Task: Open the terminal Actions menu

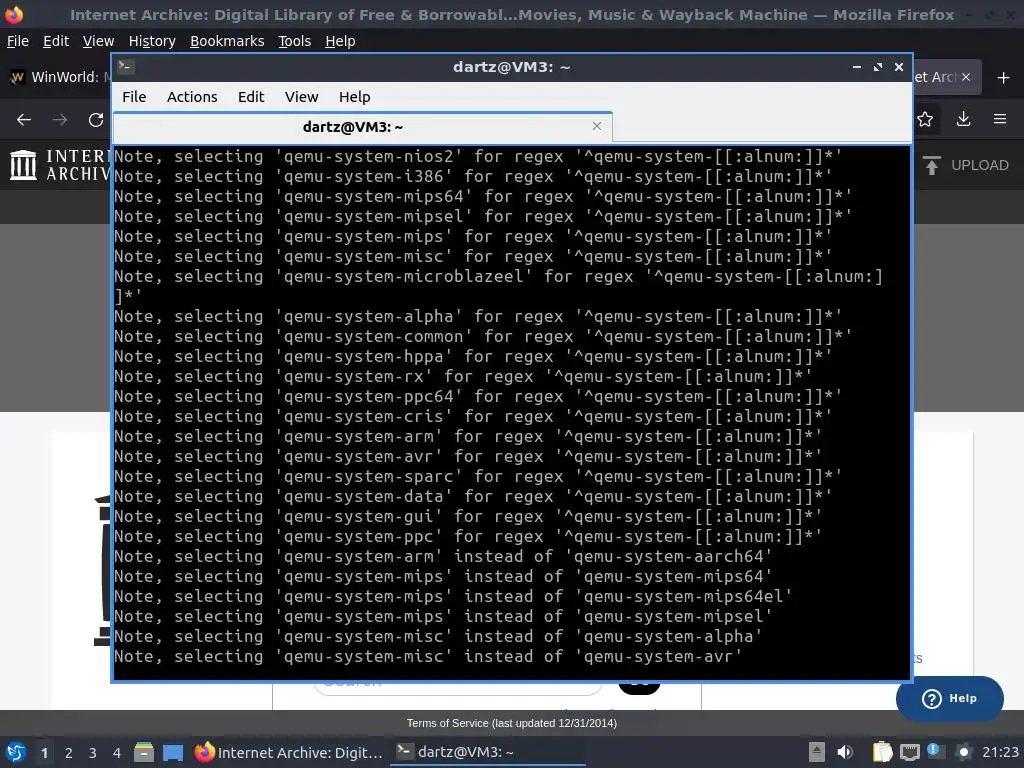Action: pos(192,97)
